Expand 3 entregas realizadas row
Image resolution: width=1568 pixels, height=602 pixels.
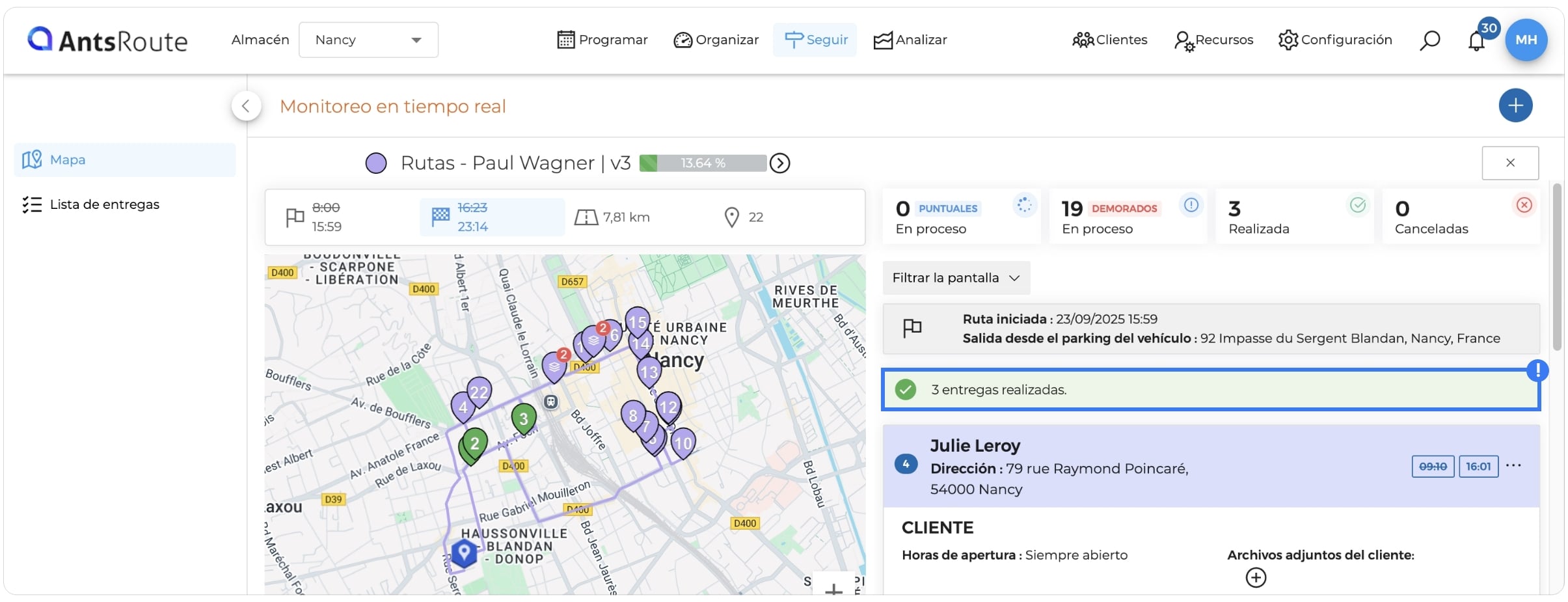click(1211, 390)
